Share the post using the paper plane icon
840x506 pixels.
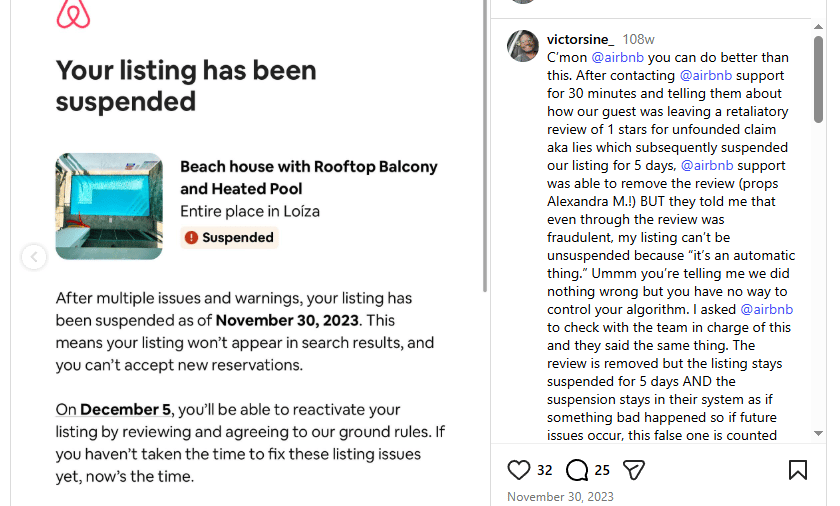(634, 470)
